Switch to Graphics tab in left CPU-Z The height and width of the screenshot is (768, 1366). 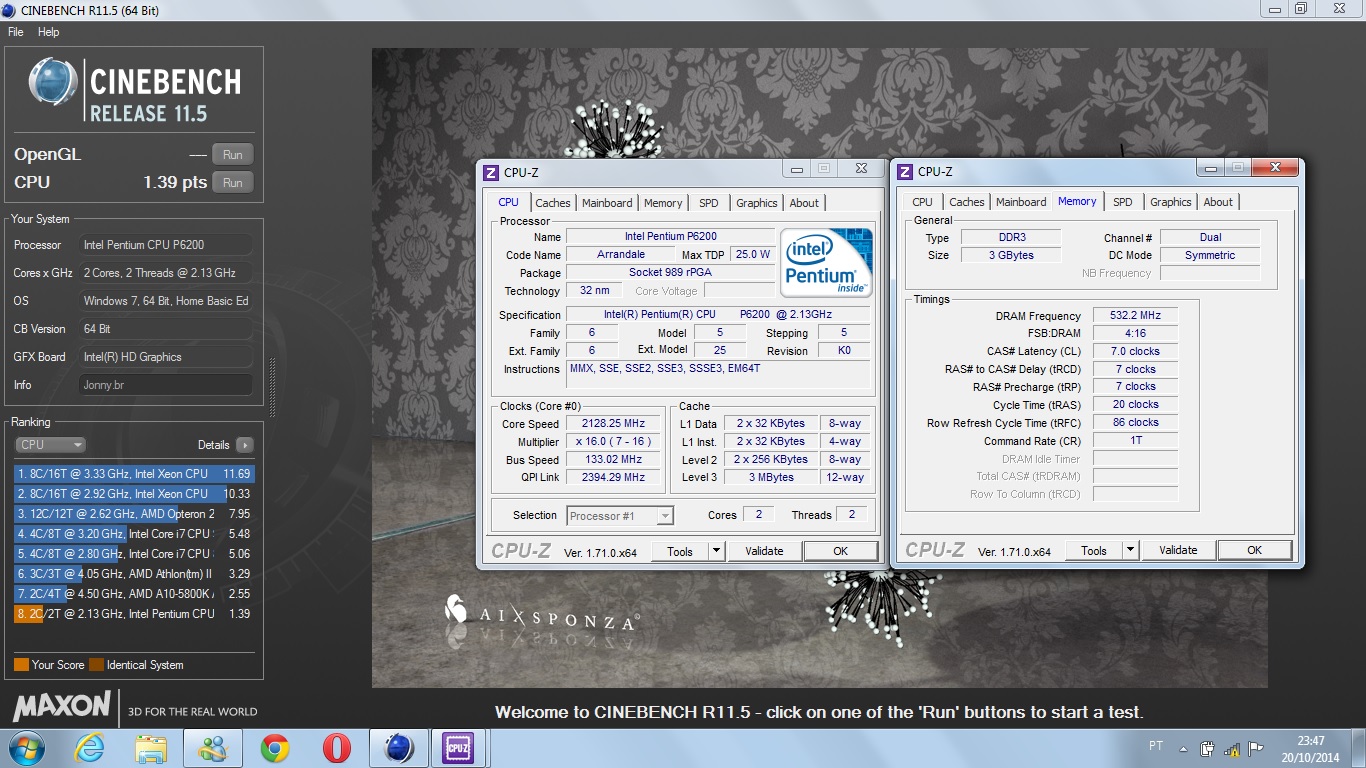click(757, 203)
